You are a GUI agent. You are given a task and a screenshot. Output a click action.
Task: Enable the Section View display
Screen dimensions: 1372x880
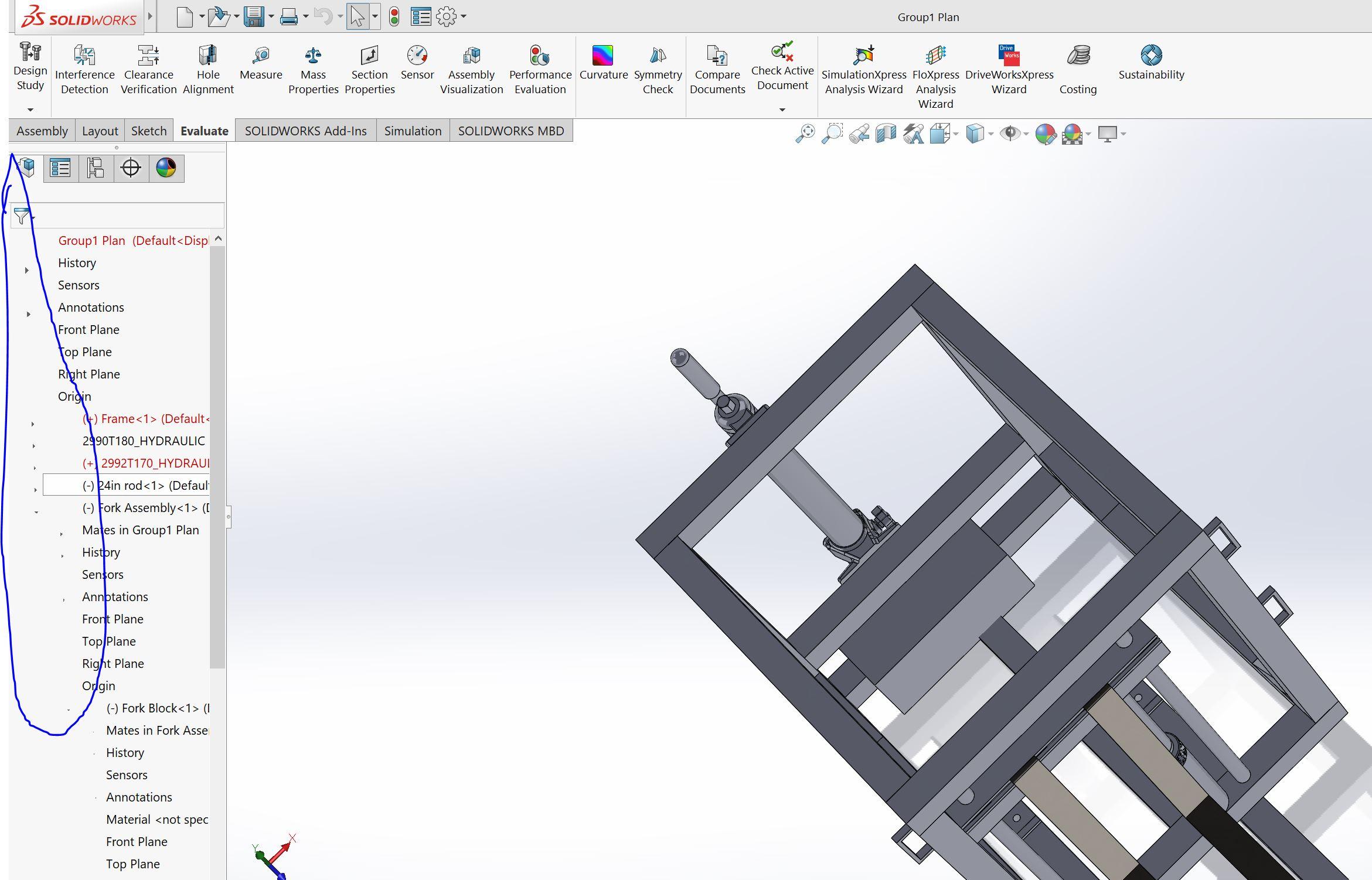point(886,134)
